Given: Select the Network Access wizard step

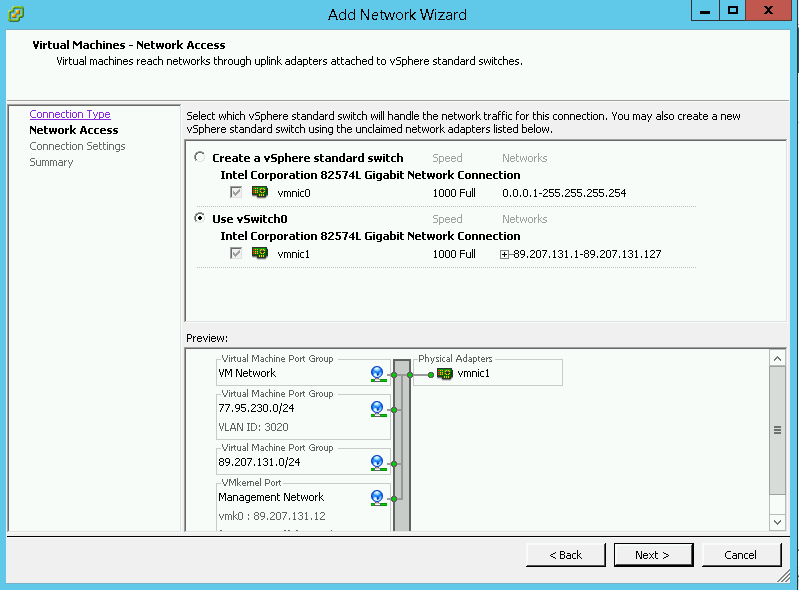Looking at the screenshot, I should (x=74, y=130).
